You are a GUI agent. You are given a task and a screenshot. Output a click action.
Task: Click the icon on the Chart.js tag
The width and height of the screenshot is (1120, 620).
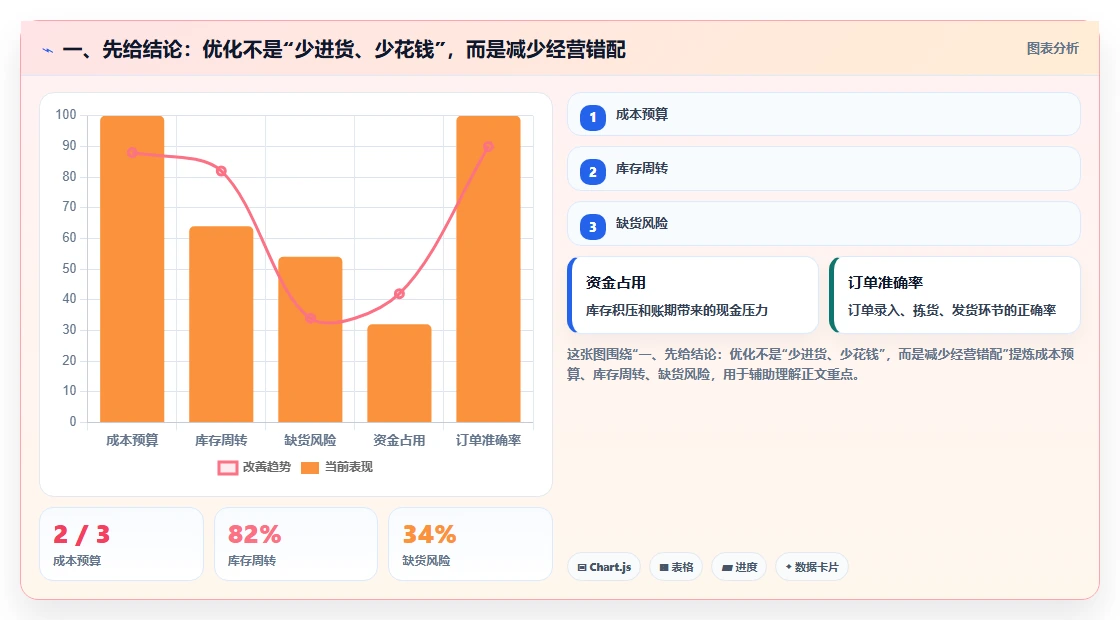tap(582, 568)
